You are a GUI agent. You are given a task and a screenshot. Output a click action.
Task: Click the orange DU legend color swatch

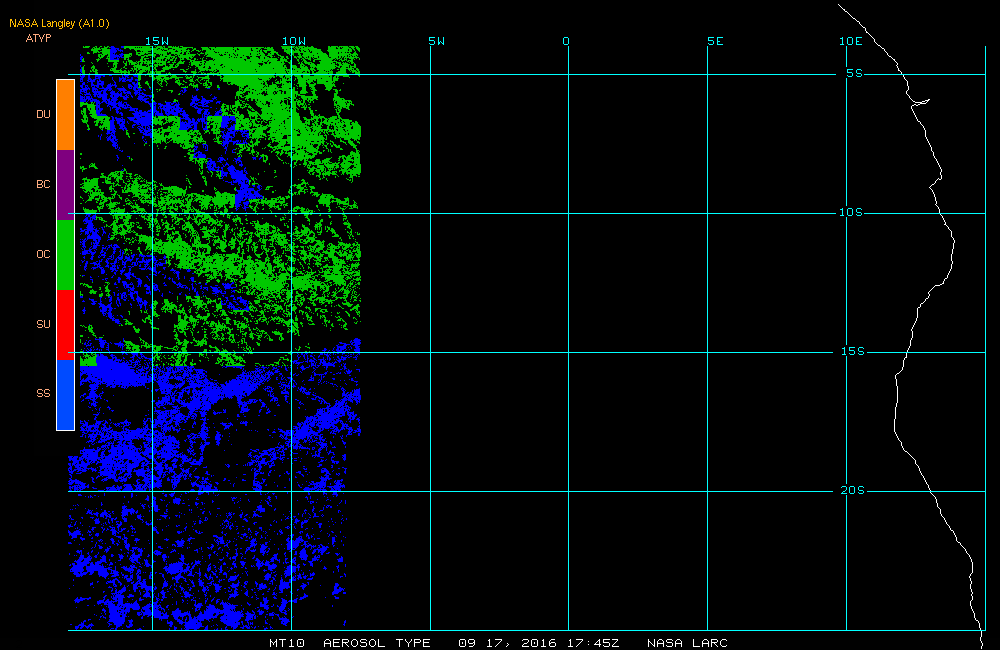pyautogui.click(x=66, y=115)
